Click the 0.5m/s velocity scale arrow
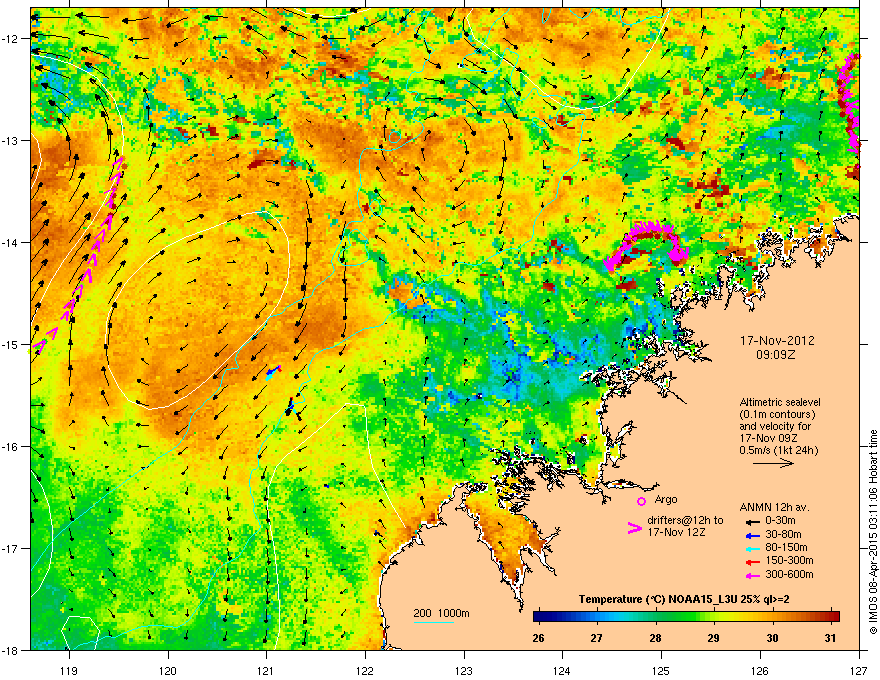The image size is (880, 680). (x=773, y=463)
